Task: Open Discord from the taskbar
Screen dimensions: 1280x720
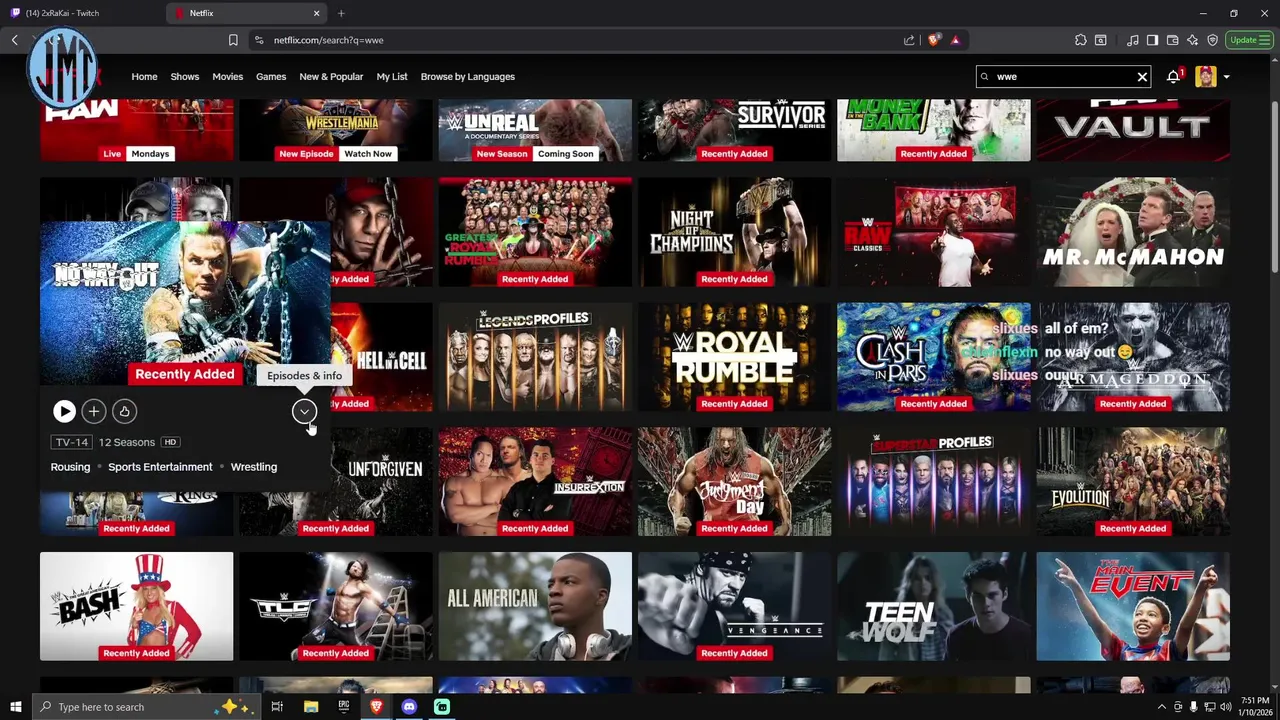Action: tap(409, 707)
